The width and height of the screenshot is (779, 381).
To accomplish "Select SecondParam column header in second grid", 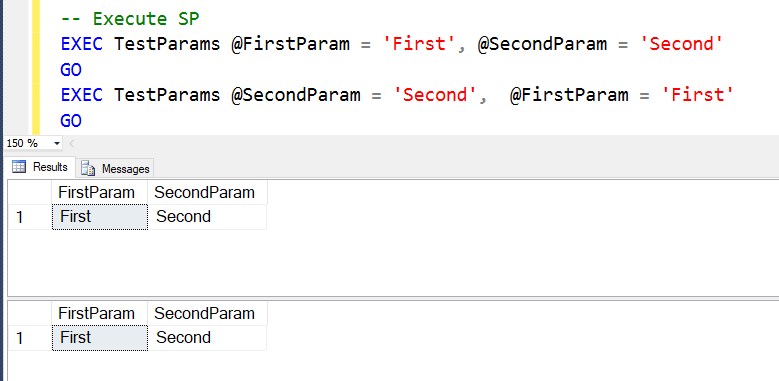I will 207,313.
